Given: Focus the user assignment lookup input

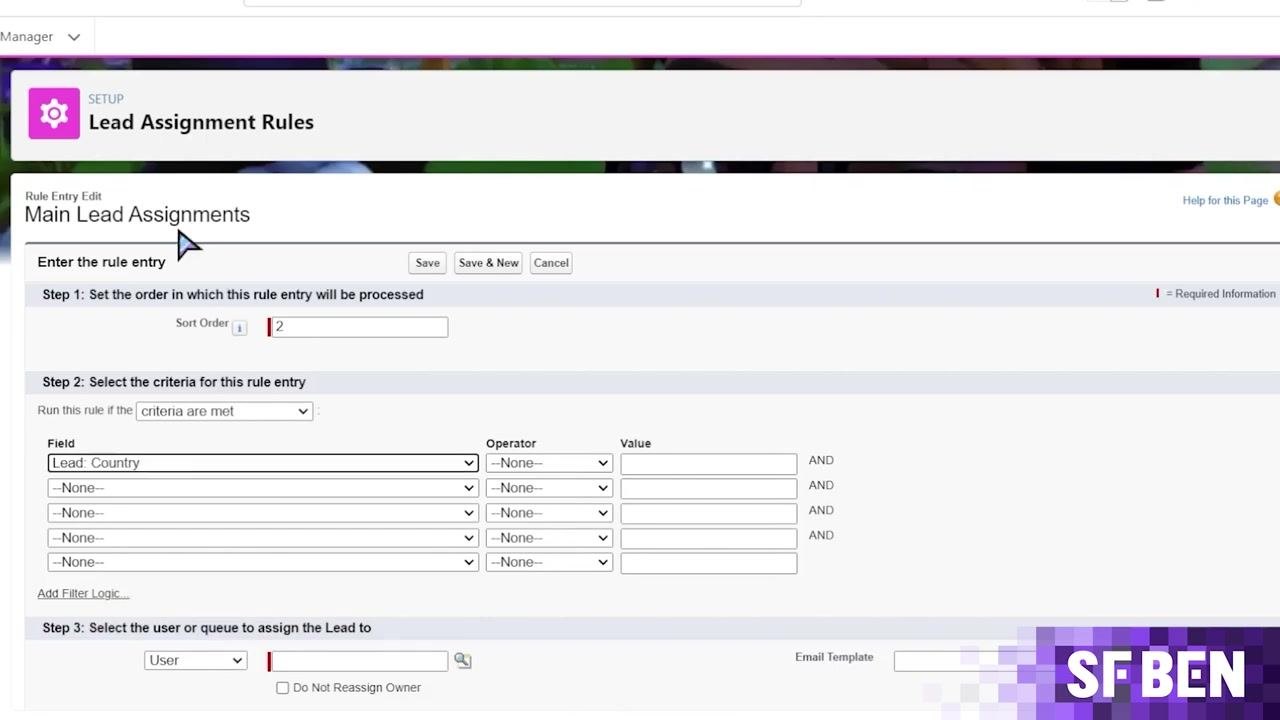Looking at the screenshot, I should 359,661.
